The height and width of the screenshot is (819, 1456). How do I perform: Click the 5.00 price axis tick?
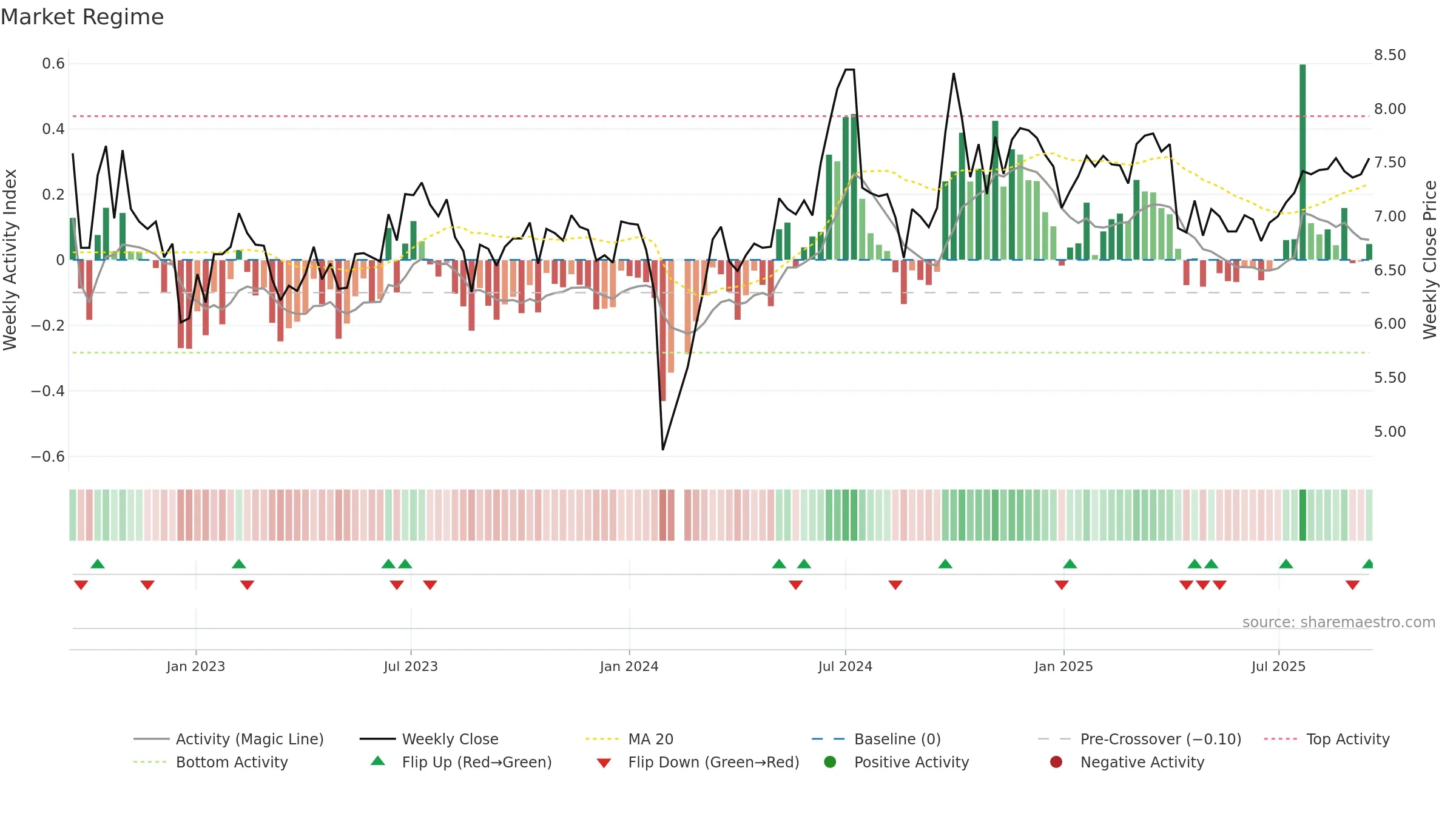click(x=1390, y=432)
